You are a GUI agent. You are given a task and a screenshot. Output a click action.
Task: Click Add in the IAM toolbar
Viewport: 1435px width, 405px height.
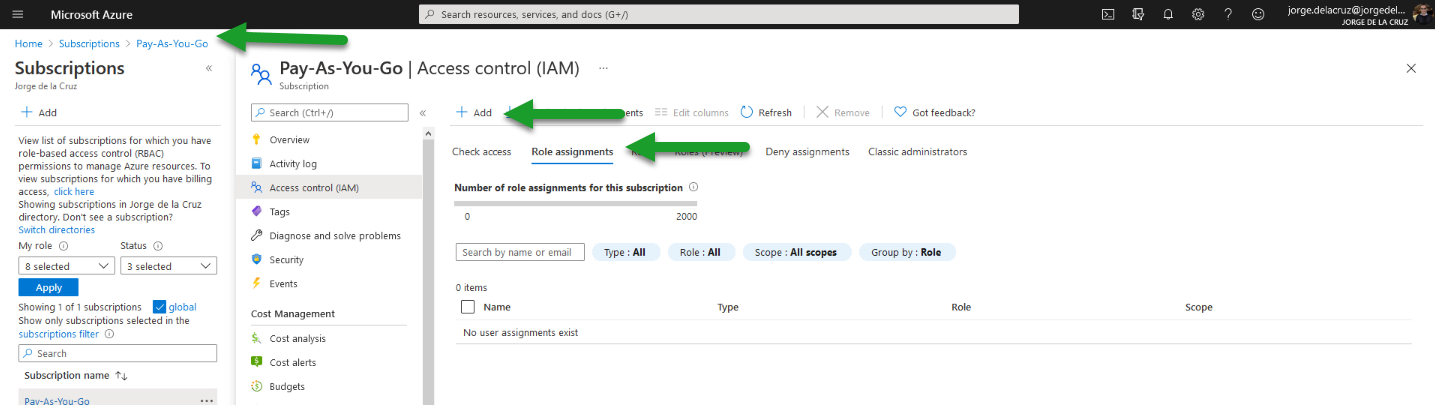474,112
